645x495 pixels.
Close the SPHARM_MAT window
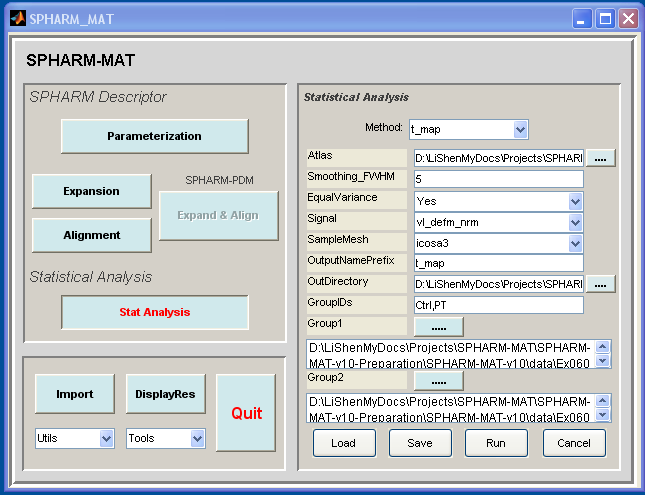click(x=629, y=19)
